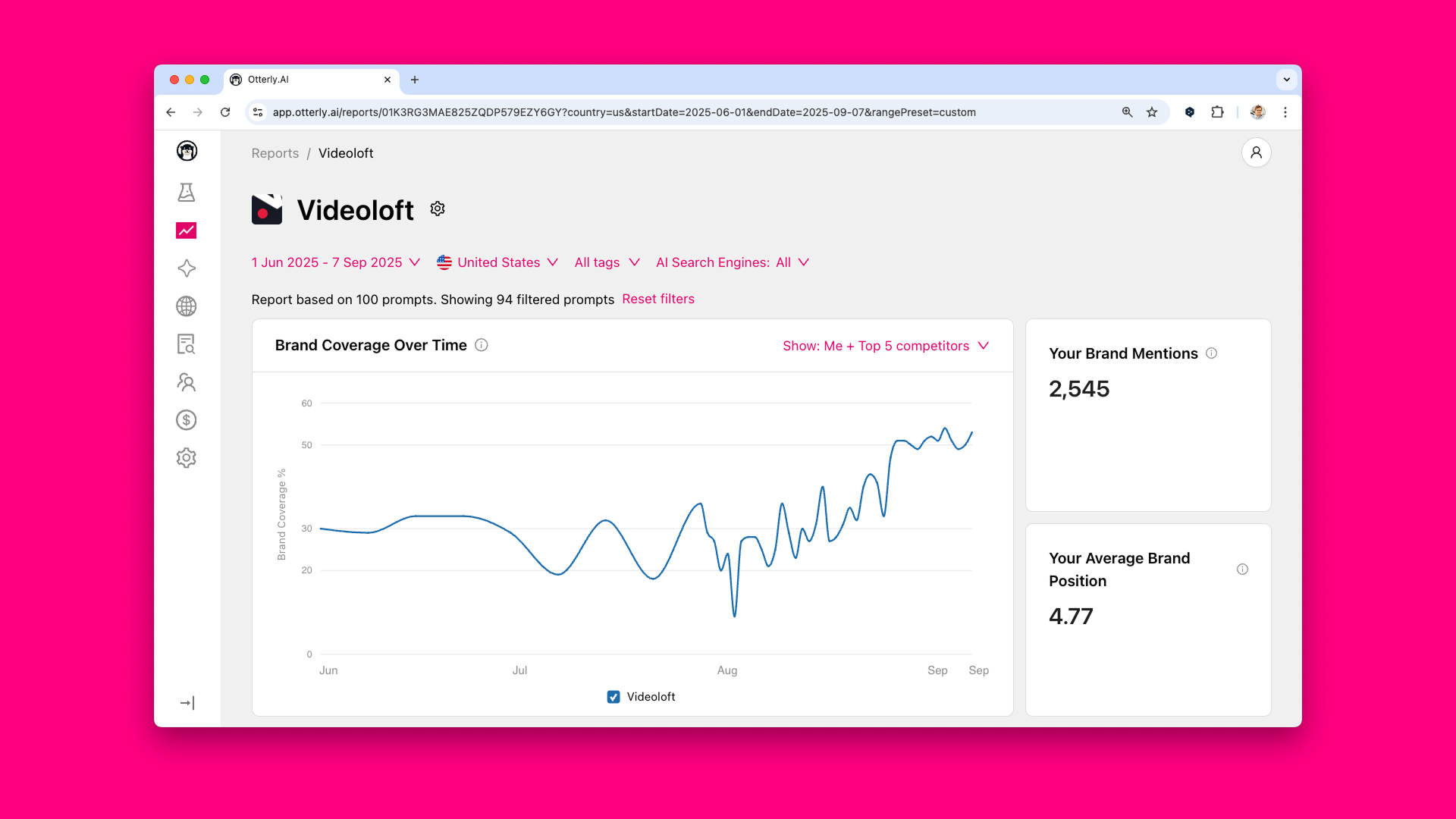
Task: Click the sparkle AI features sidebar icon
Action: click(187, 268)
